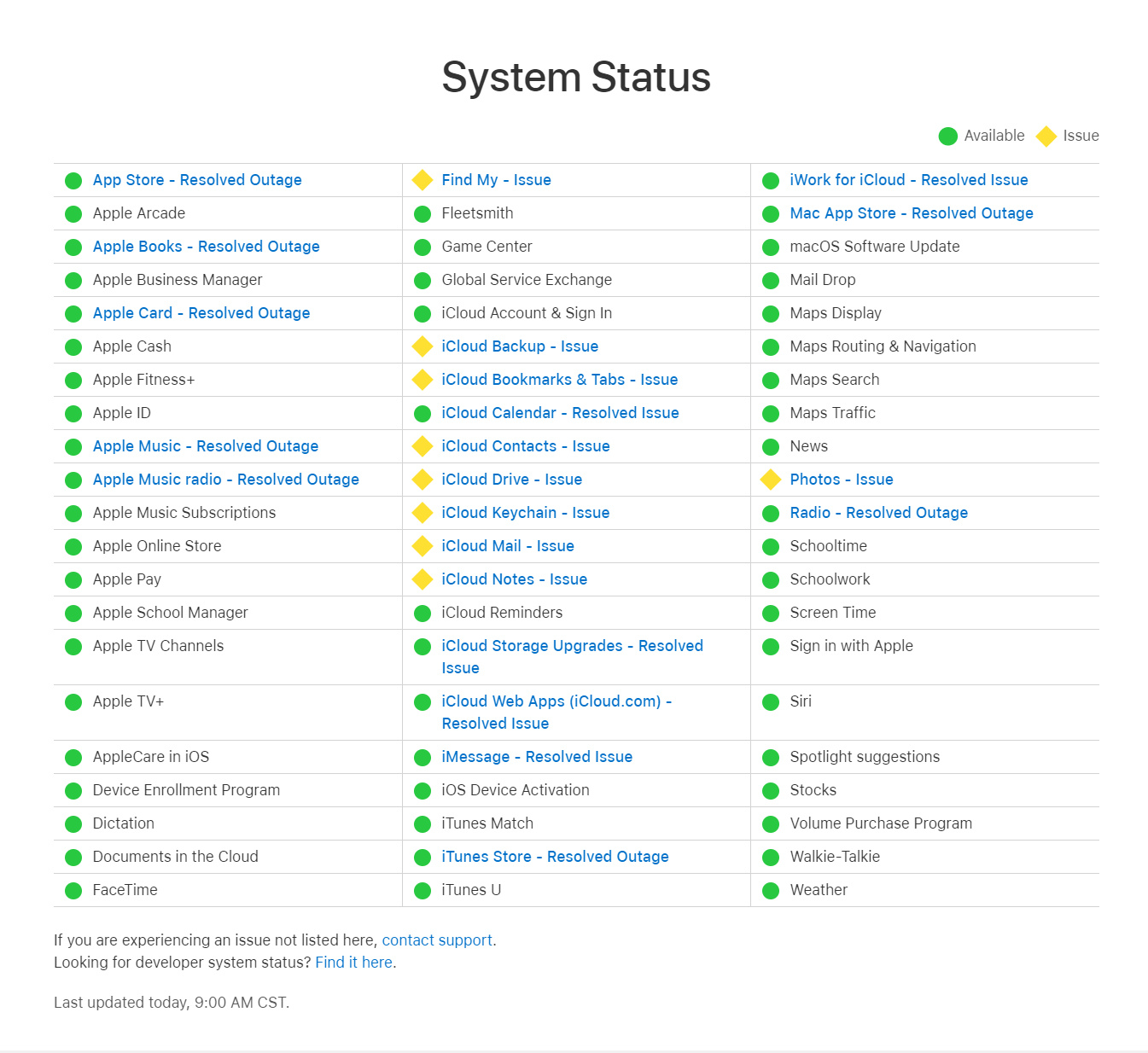Open iCloud Notes - Issue link
Image resolution: width=1148 pixels, height=1053 pixels.
click(515, 579)
